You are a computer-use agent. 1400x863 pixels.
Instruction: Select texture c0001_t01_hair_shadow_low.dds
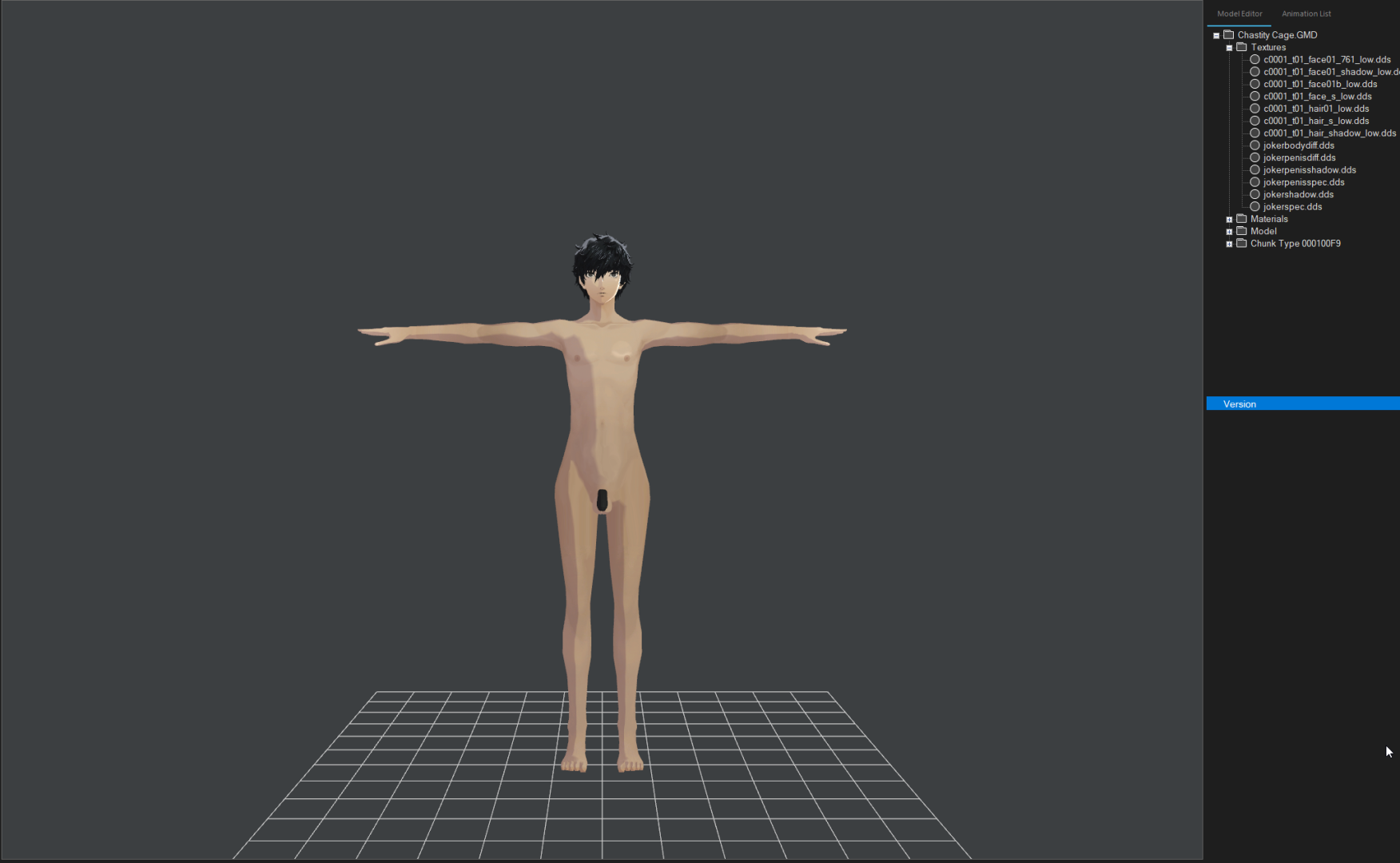[1330, 133]
